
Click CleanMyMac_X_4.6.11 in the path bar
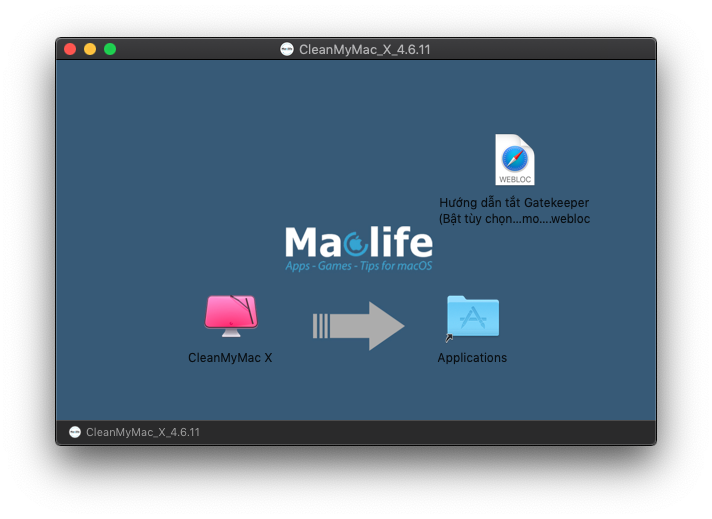tap(143, 432)
